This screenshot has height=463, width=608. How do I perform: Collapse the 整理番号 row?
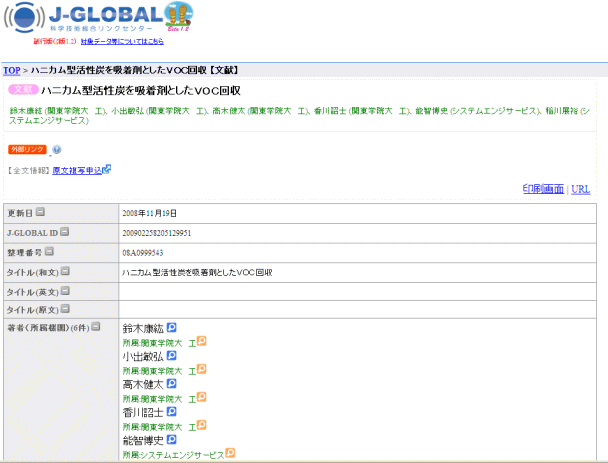click(49, 252)
